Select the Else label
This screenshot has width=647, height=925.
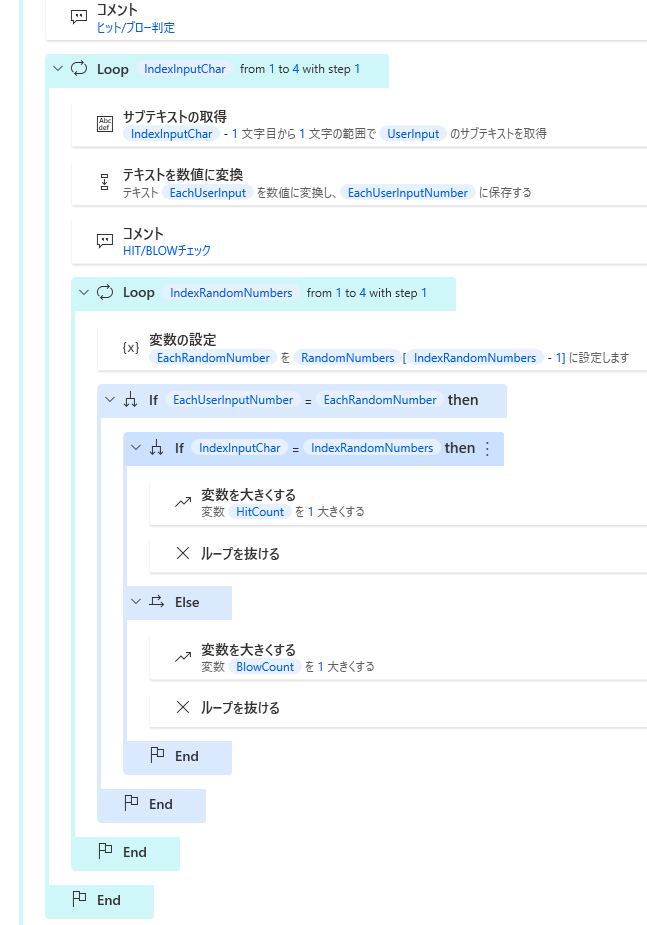[x=187, y=602]
